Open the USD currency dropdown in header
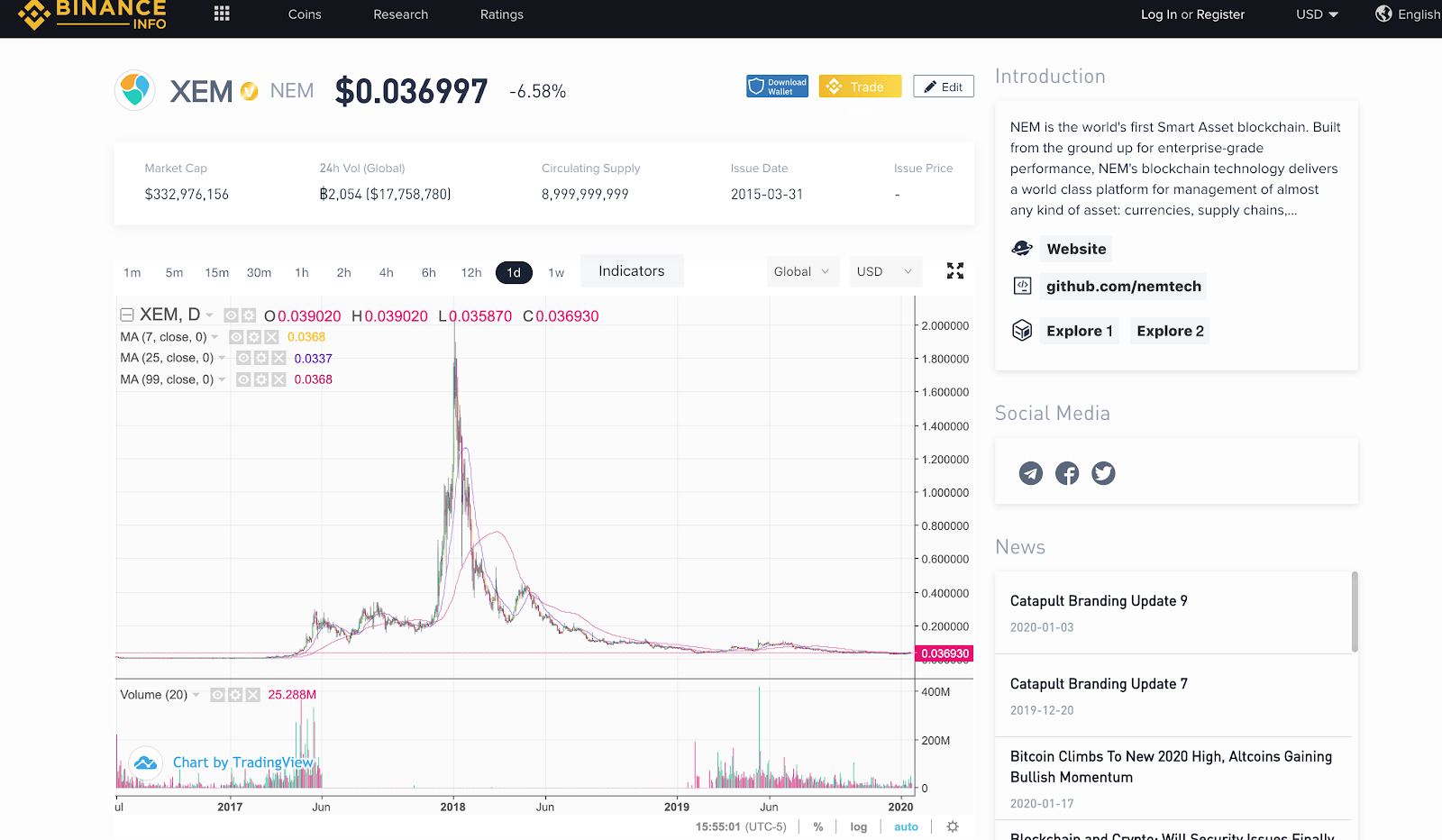Viewport: 1442px width, 840px height. coord(1317,14)
